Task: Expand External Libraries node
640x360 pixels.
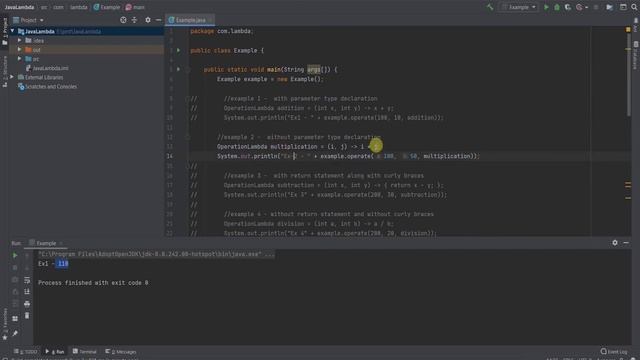Action: [12, 77]
